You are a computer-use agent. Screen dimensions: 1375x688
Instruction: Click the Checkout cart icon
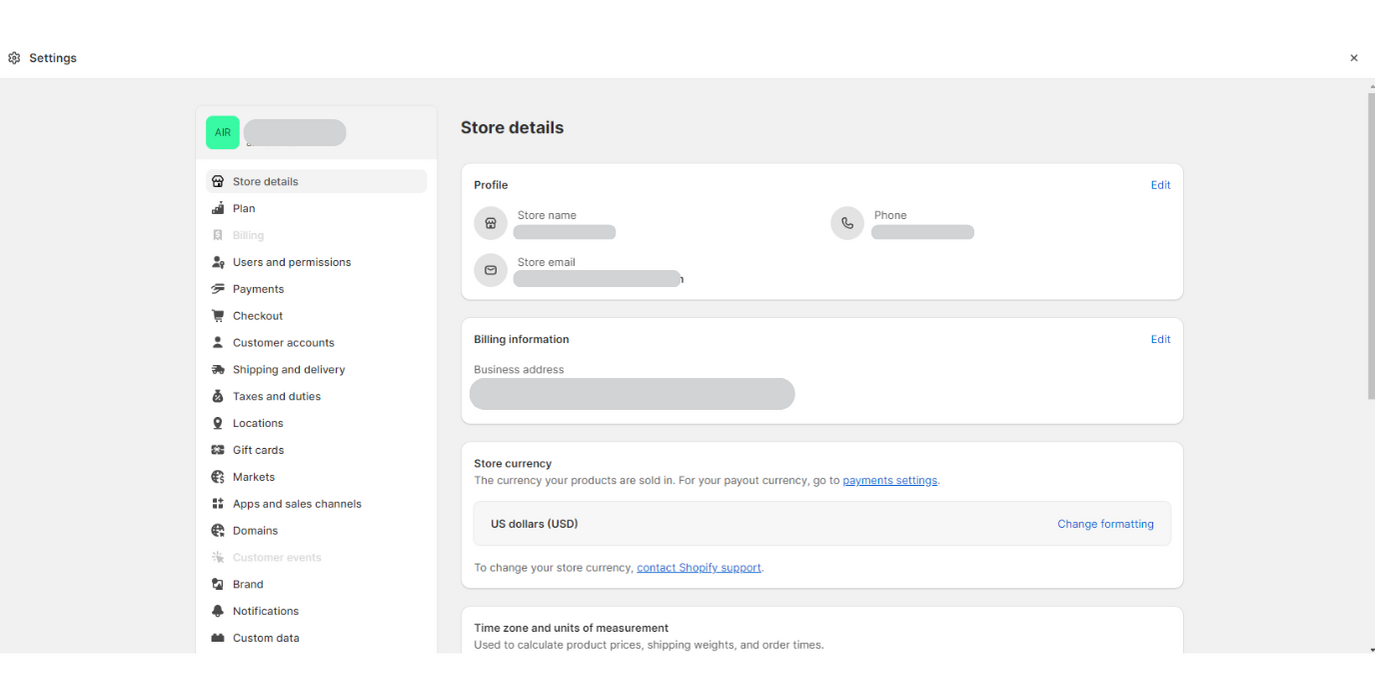pyautogui.click(x=218, y=316)
